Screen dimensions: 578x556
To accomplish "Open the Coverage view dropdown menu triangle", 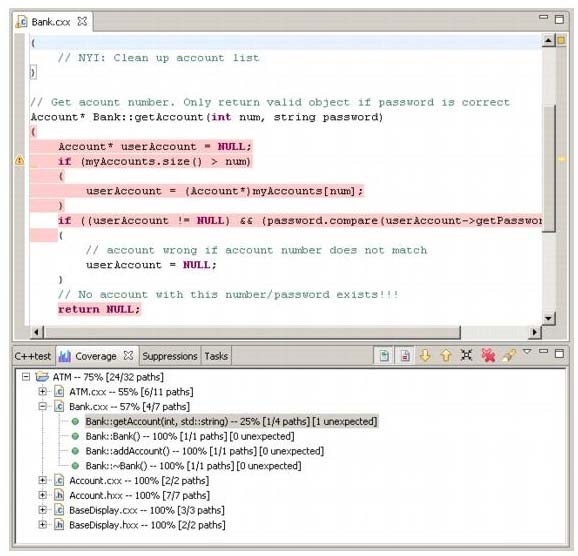I will click(x=527, y=351).
